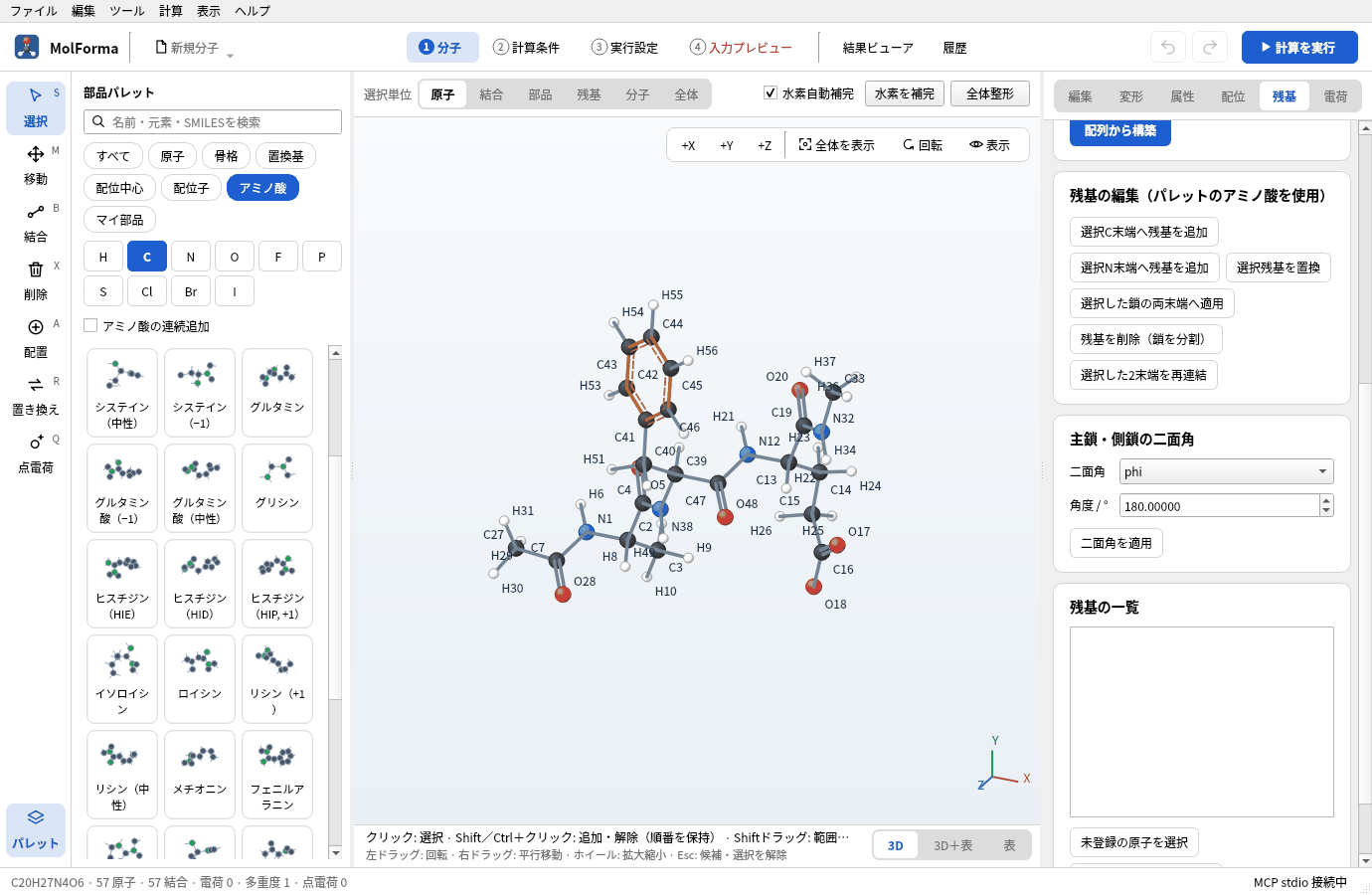Click the 全体整形 button
1372x895 pixels.
tap(990, 93)
